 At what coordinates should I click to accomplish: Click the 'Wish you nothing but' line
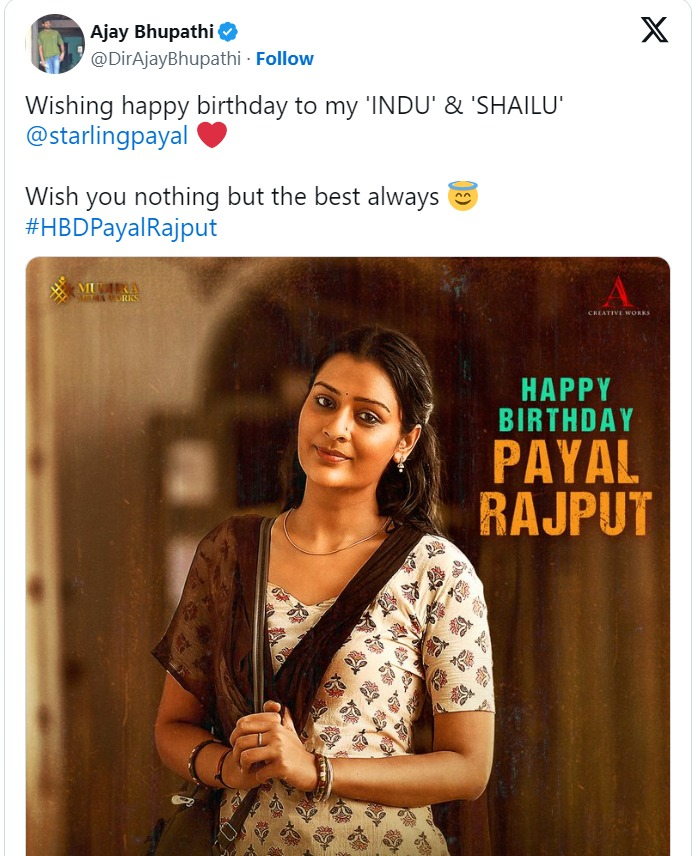232,197
